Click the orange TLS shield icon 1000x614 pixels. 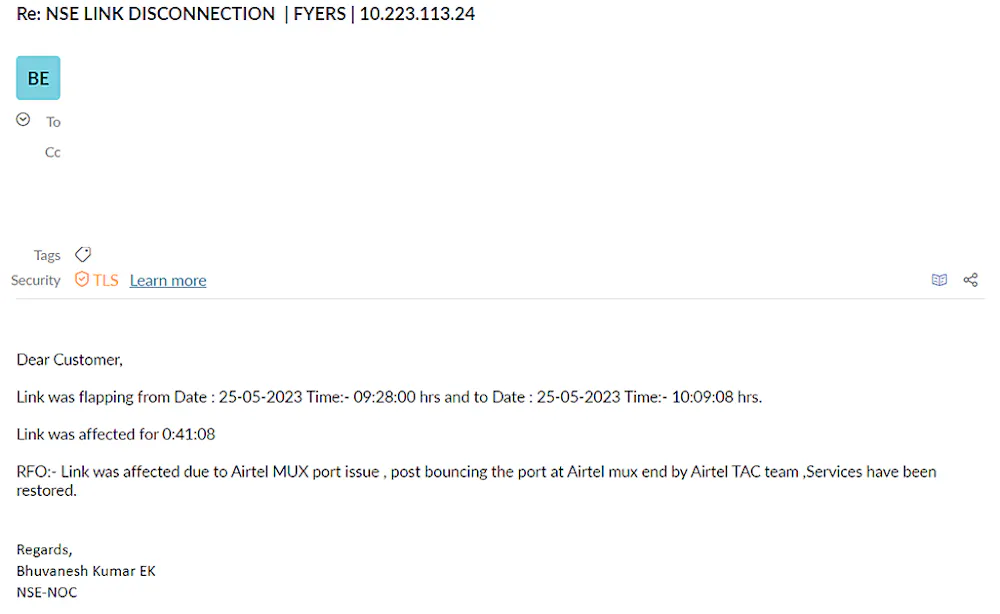(82, 280)
